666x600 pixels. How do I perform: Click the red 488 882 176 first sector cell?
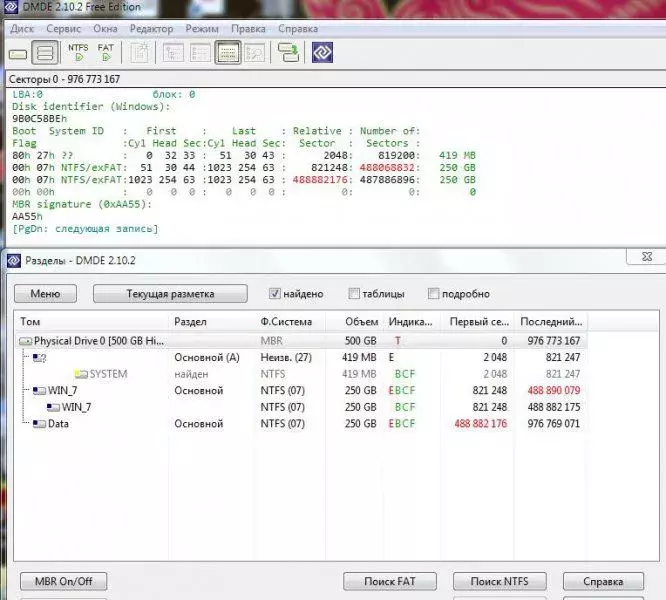(480, 424)
